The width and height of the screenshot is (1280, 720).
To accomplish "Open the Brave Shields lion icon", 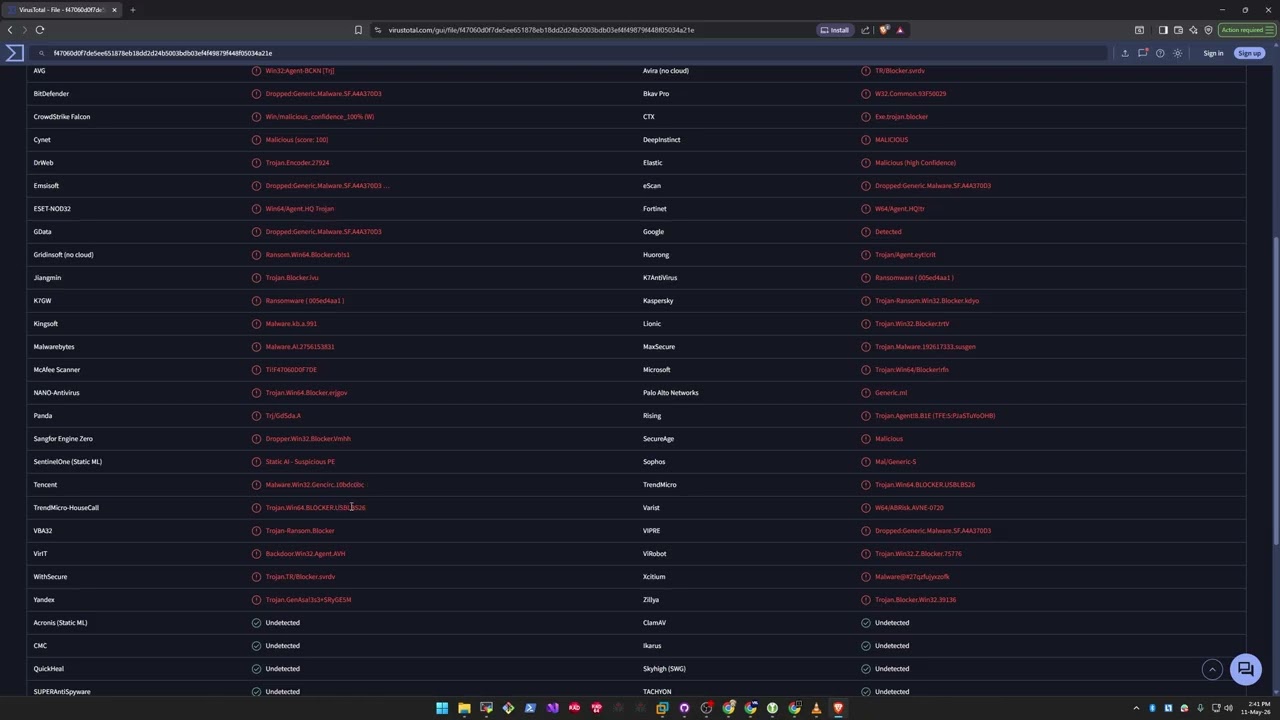I will [x=884, y=30].
